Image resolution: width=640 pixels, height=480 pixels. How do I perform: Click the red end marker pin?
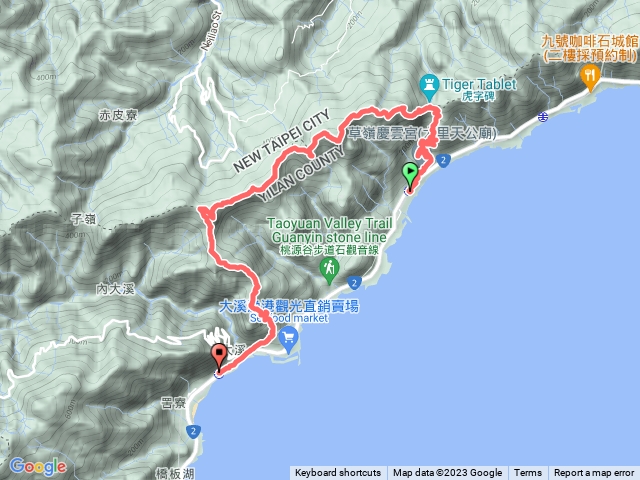pyautogui.click(x=219, y=357)
